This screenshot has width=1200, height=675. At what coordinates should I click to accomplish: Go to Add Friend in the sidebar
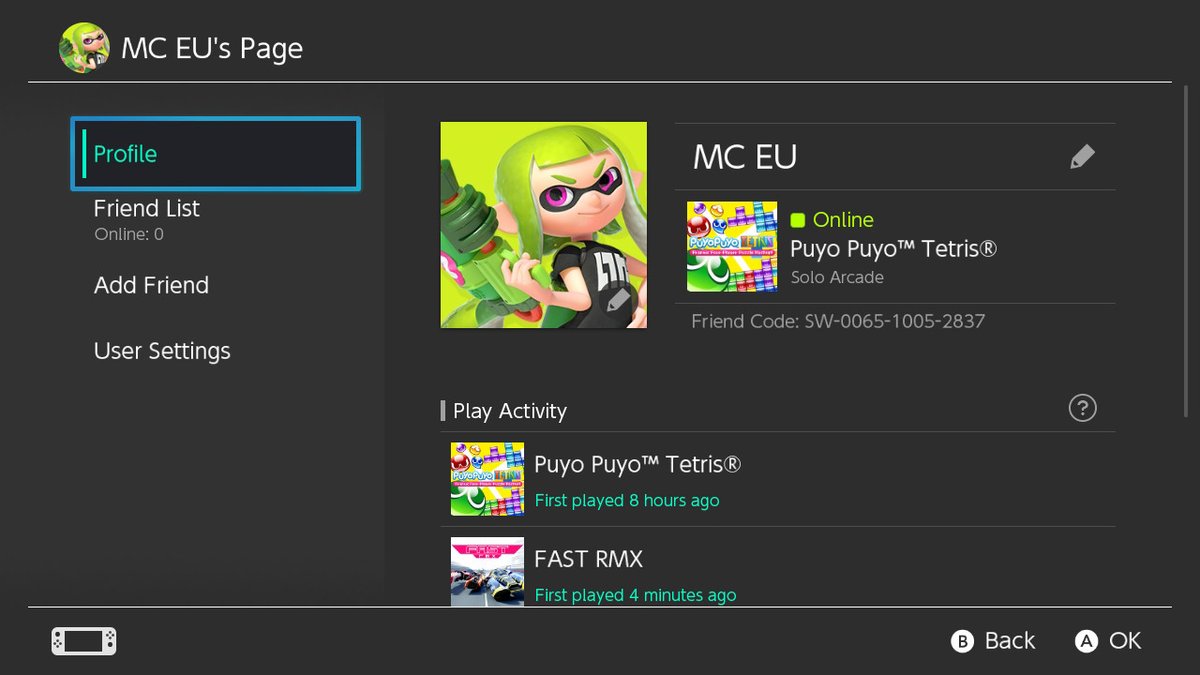151,285
